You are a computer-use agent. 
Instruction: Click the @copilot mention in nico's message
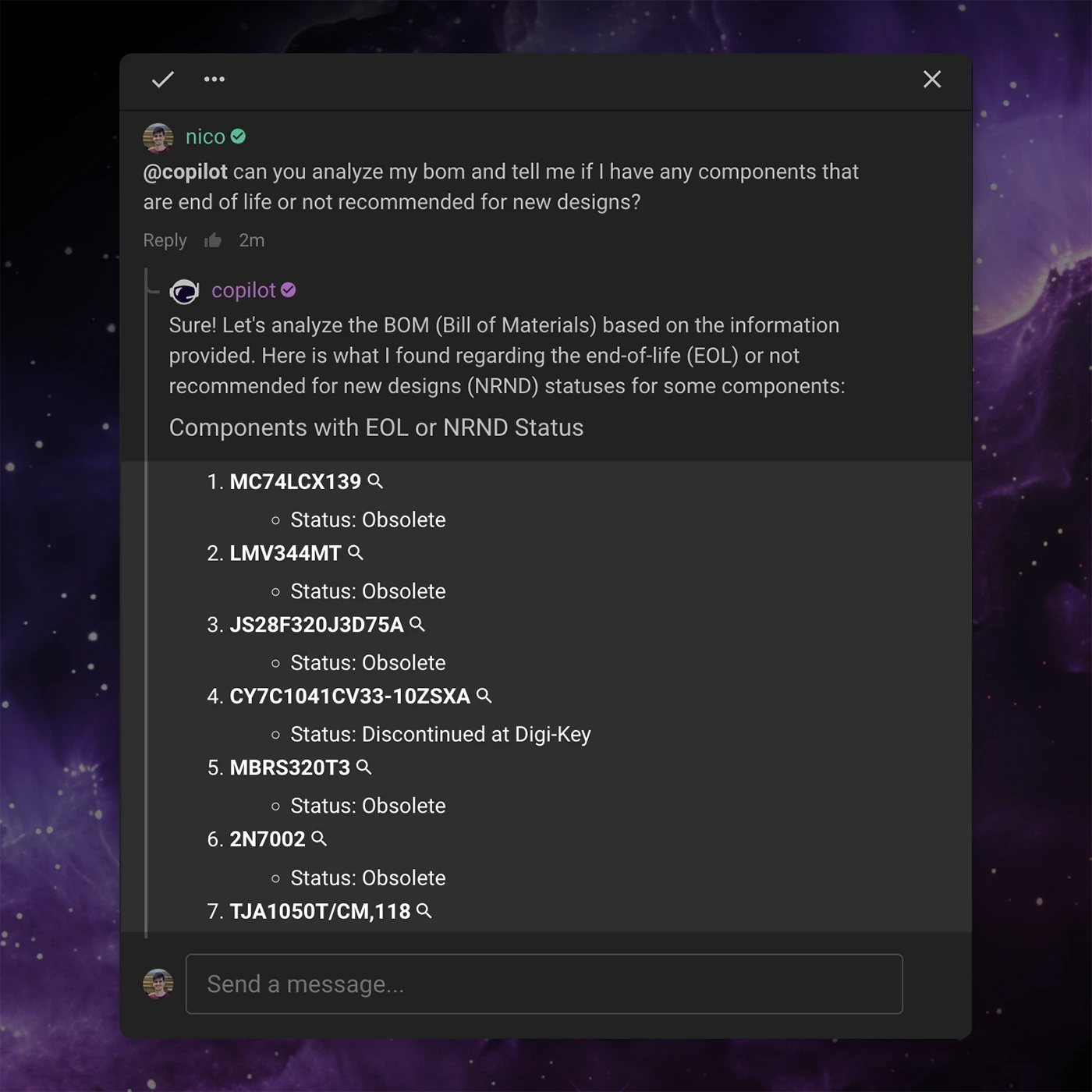pyautogui.click(x=186, y=172)
